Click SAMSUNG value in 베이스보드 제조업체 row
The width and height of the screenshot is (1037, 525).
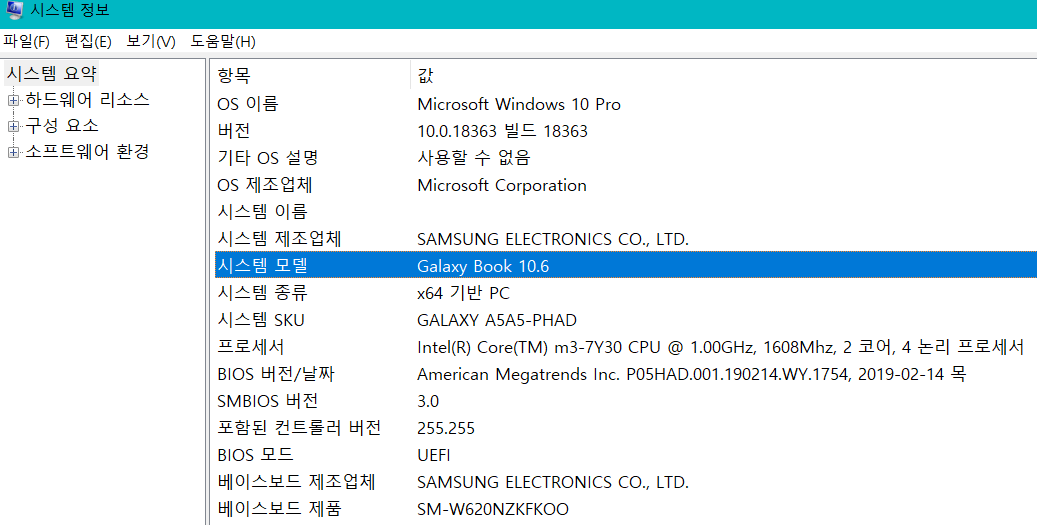[x=553, y=482]
